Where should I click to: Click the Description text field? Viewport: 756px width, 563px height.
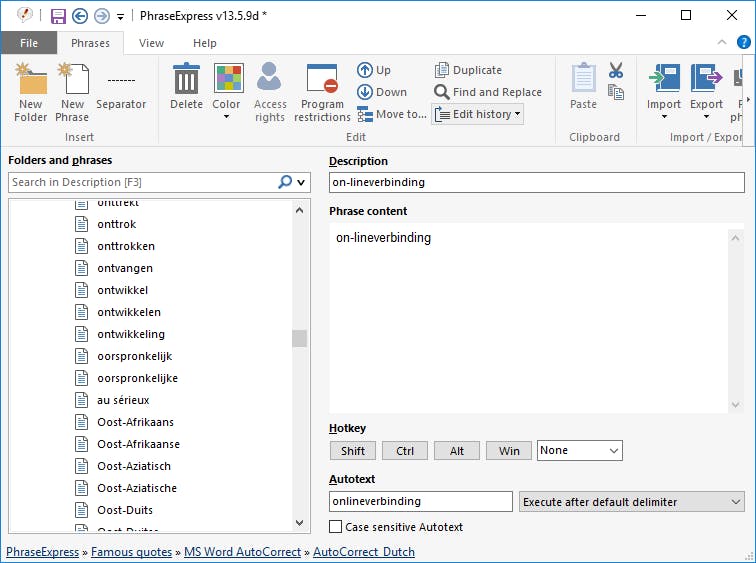537,182
